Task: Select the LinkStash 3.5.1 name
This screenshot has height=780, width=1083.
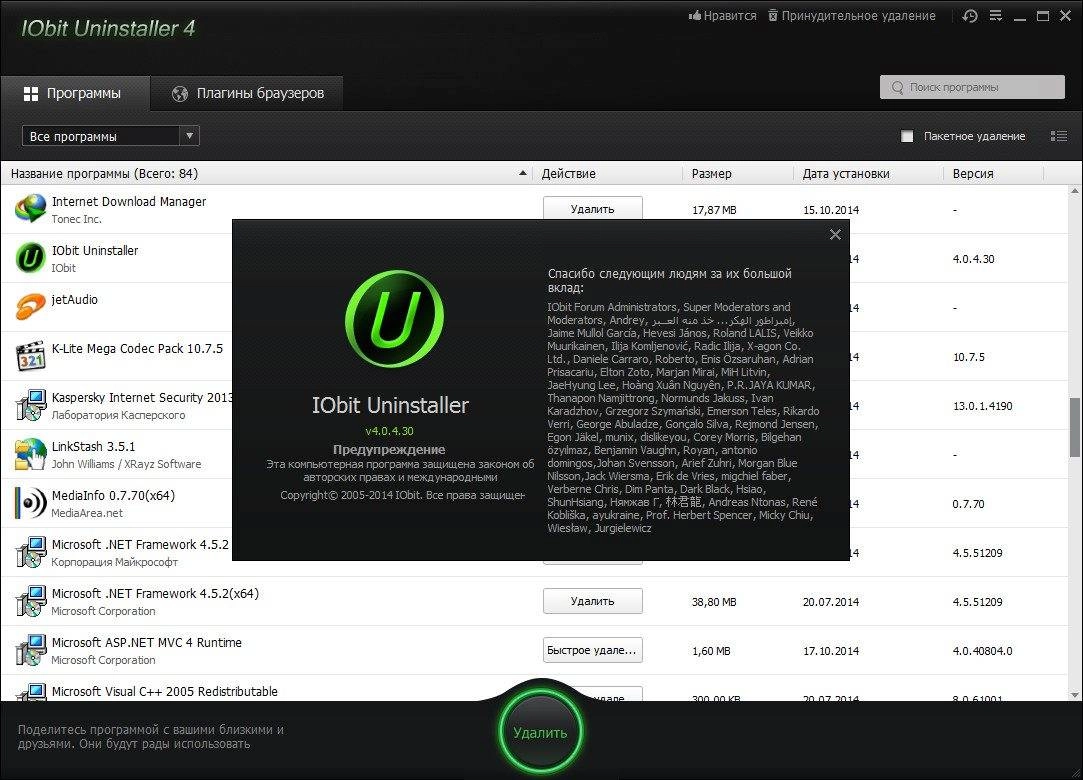Action: coord(93,447)
